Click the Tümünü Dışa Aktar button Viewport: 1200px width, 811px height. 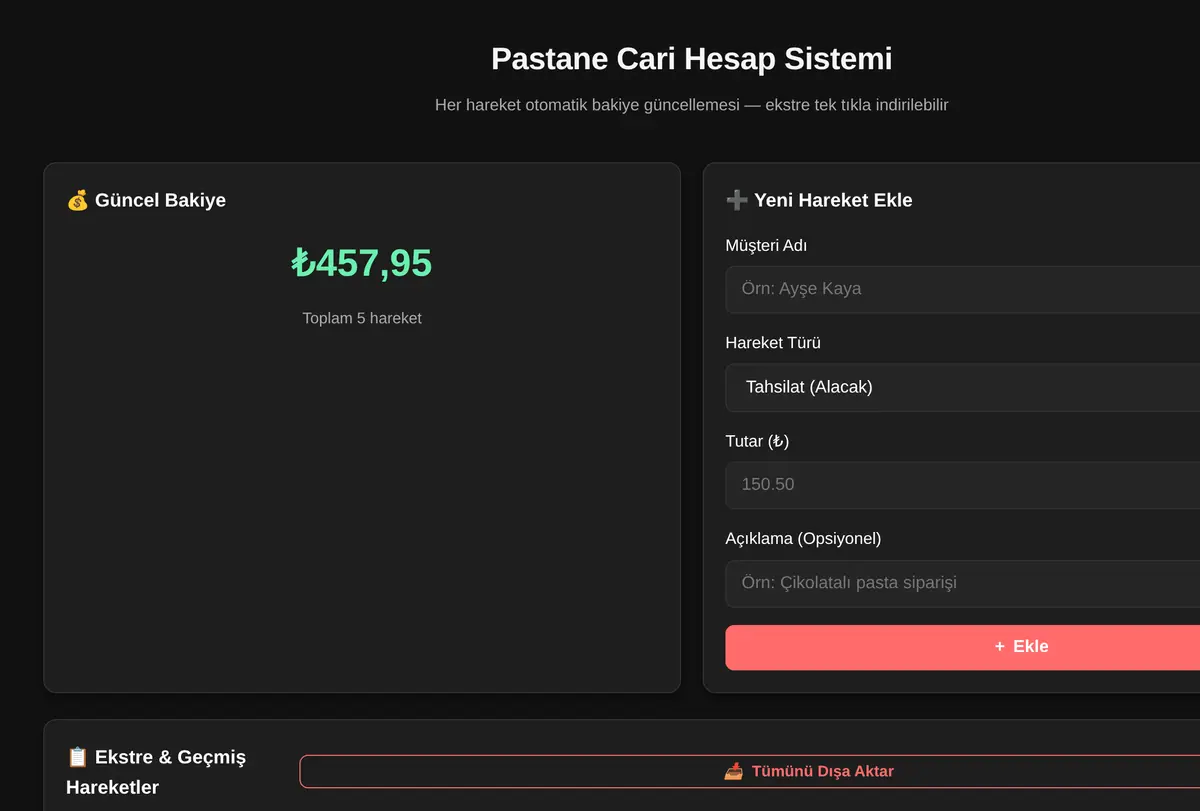click(x=750, y=771)
